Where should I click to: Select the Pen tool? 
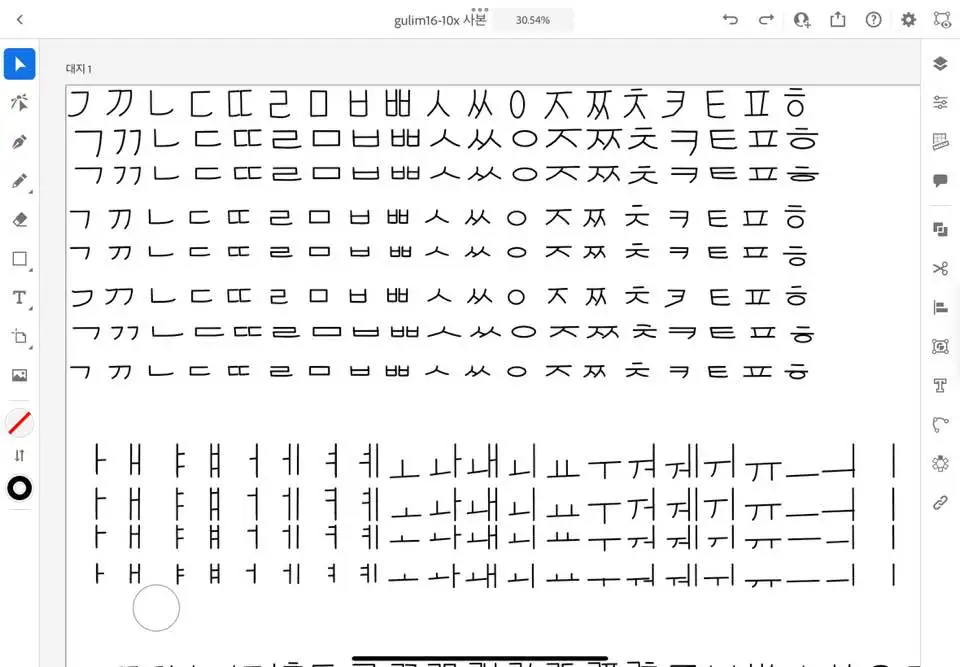click(19, 141)
